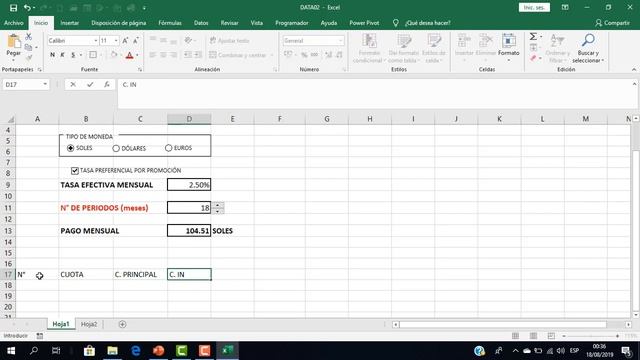Toggle TASA PREFERENCIAL POR PROMOCIÓN checkbox
Viewport: 640px width, 360px height.
(75, 171)
